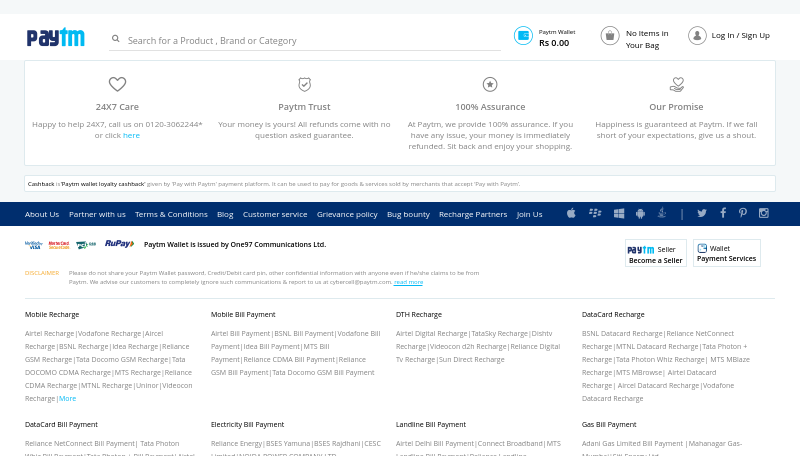Open Idea Recharge link

[x=135, y=347]
